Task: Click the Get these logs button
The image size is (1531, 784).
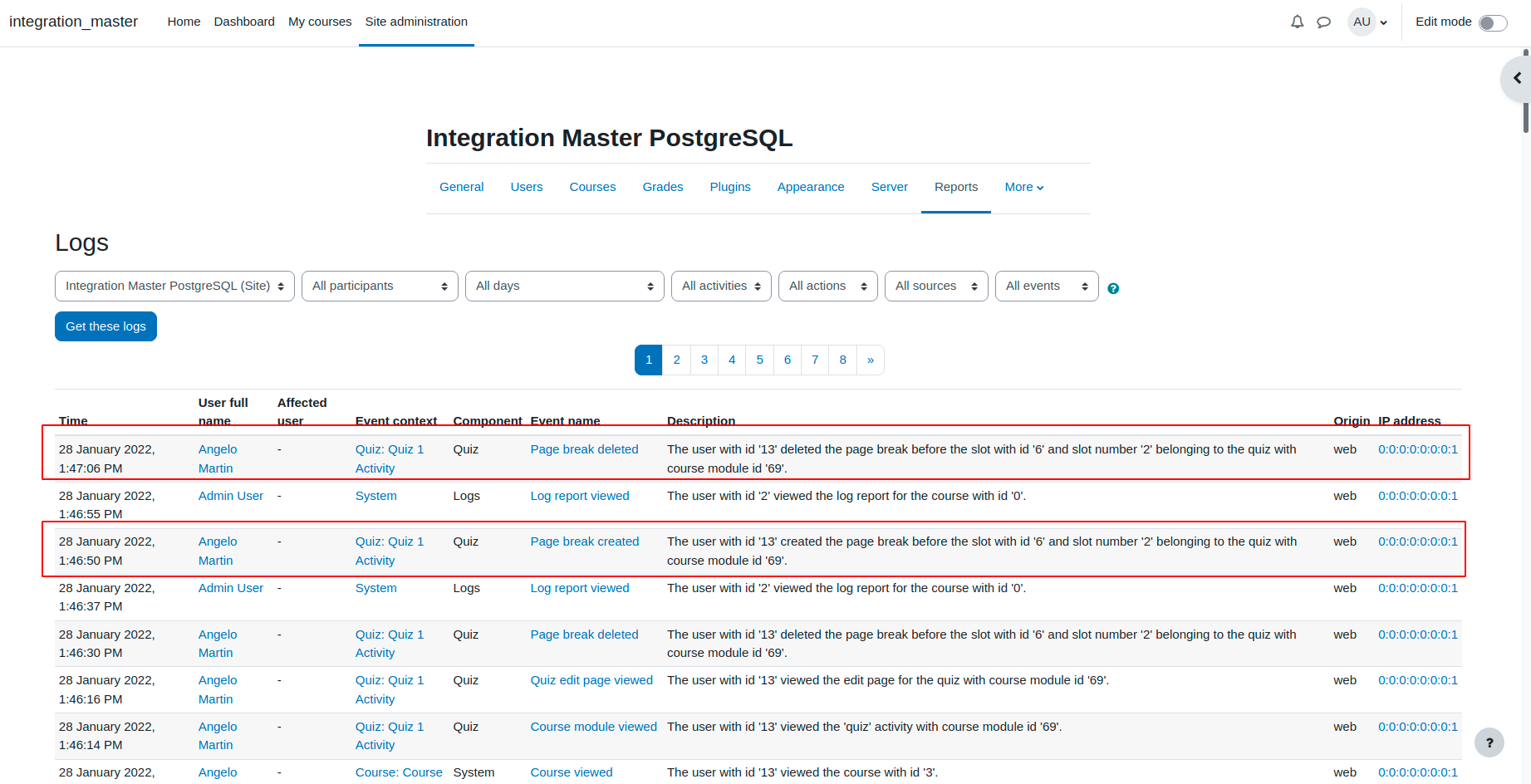Action: click(106, 326)
